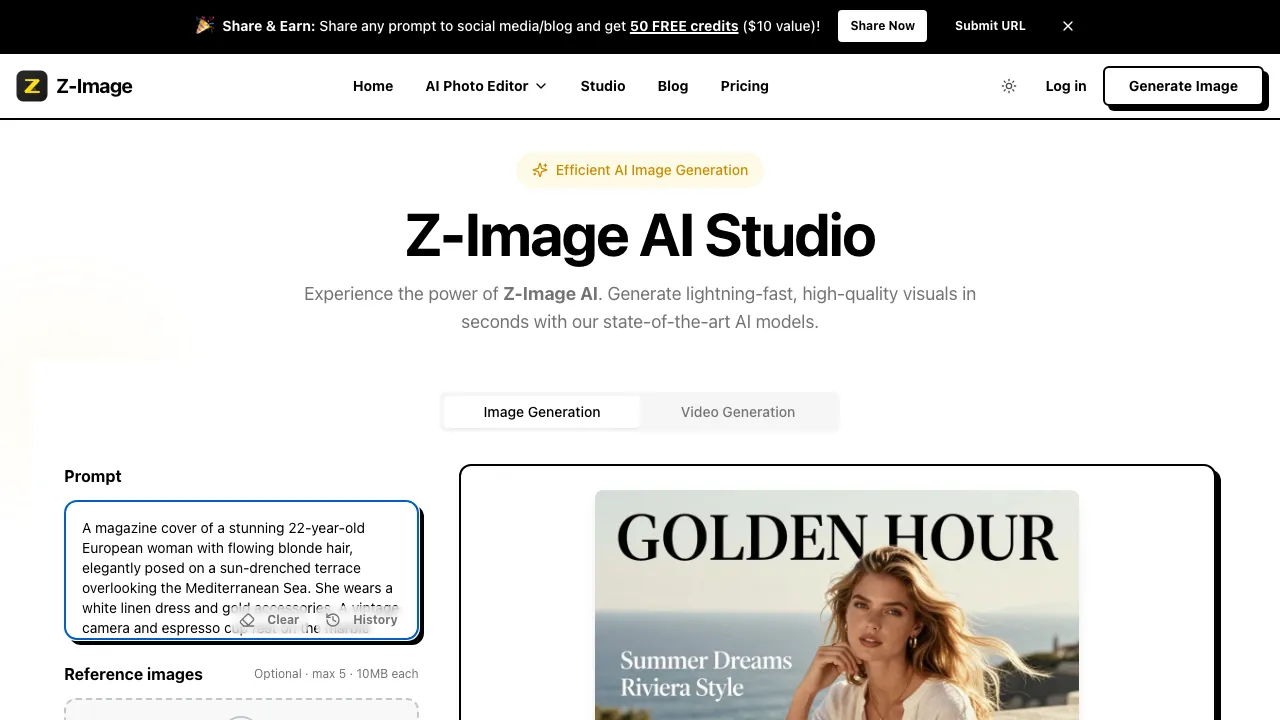Select the Image Generation tab
Viewport: 1280px width, 720px height.
tap(541, 412)
